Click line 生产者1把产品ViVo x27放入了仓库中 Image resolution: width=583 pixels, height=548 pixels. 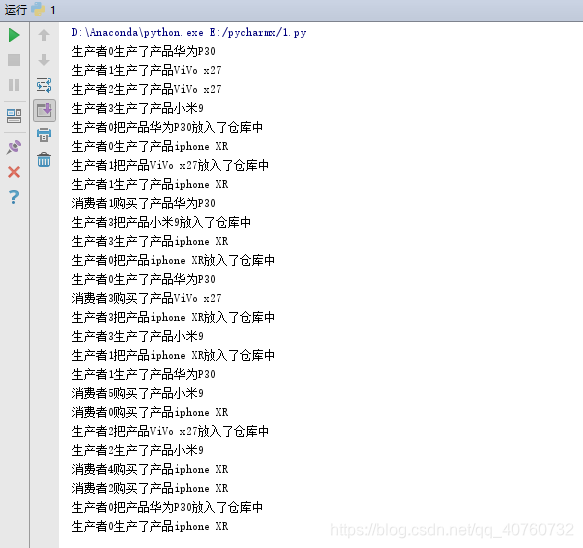pyautogui.click(x=170, y=165)
